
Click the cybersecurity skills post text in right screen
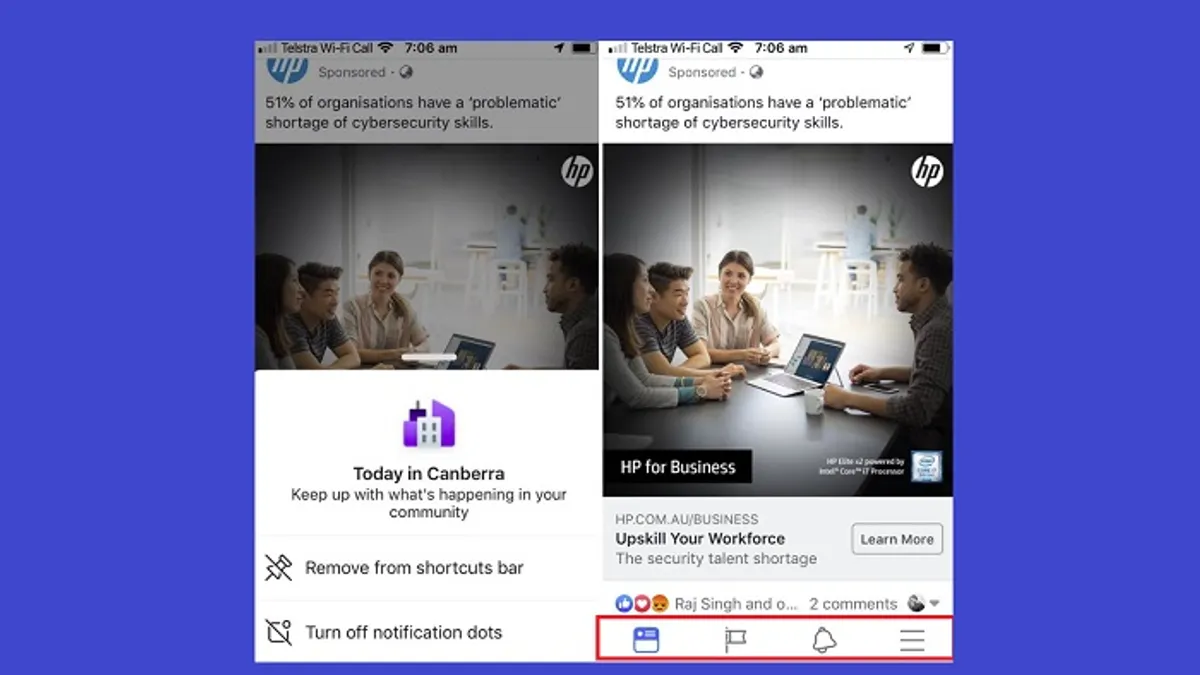(x=764, y=113)
